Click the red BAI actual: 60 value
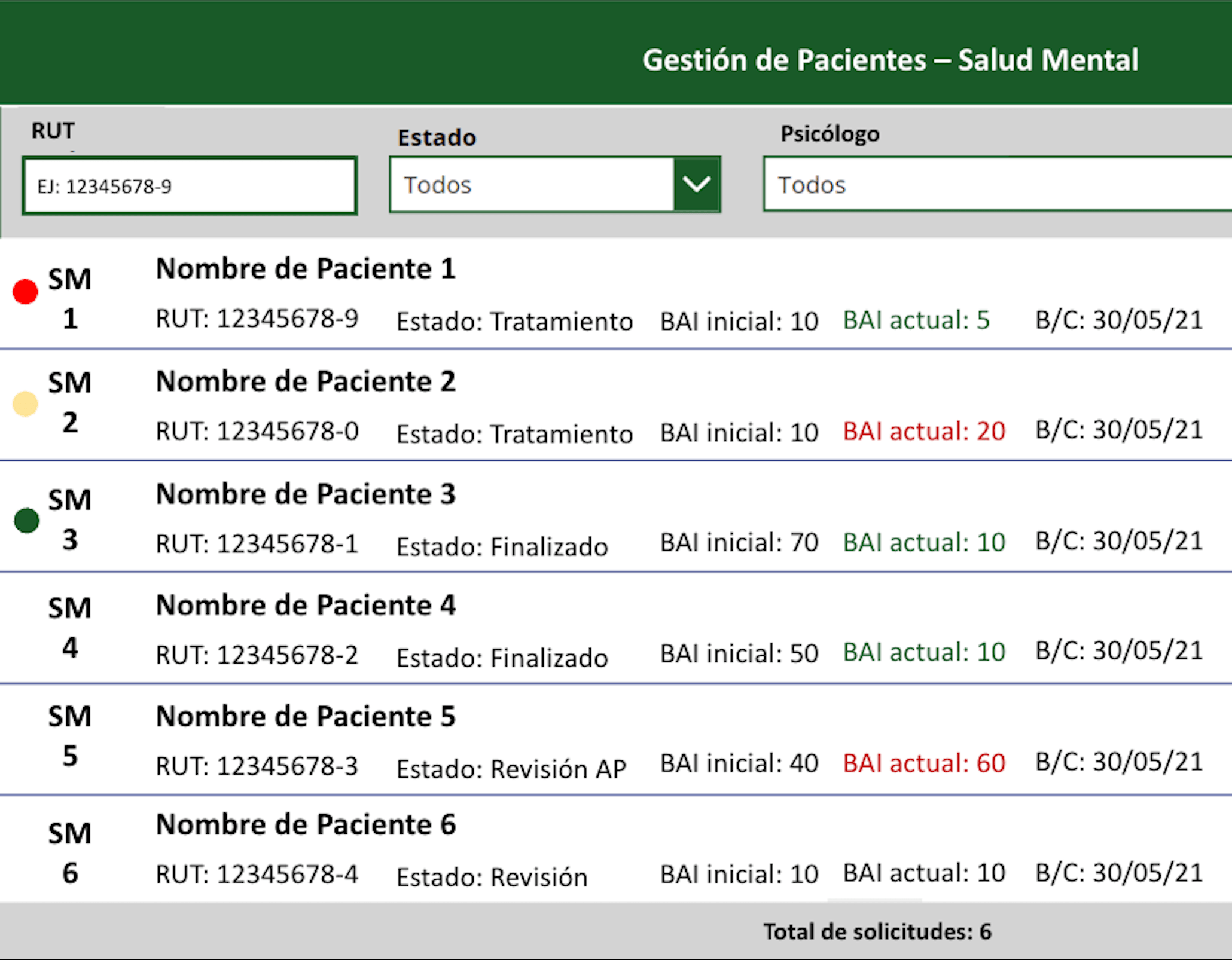This screenshot has width=1232, height=960. 924,763
